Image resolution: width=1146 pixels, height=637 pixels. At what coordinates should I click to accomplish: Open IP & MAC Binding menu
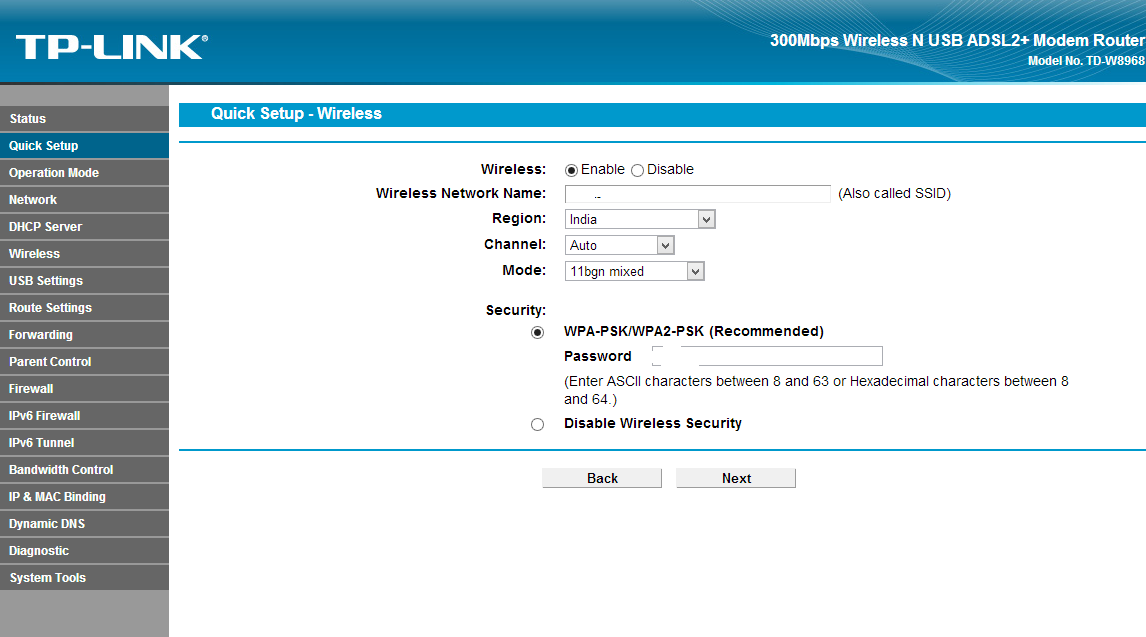(x=84, y=497)
